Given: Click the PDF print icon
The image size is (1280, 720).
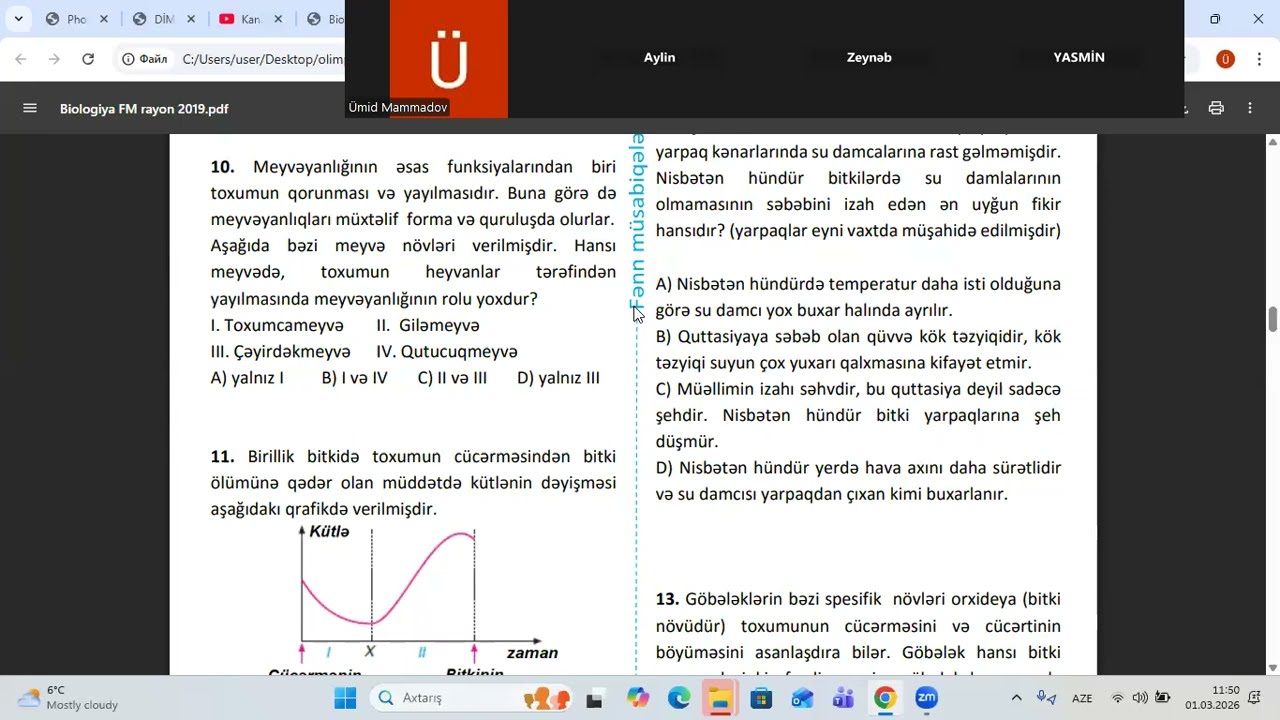Looking at the screenshot, I should tap(1216, 108).
